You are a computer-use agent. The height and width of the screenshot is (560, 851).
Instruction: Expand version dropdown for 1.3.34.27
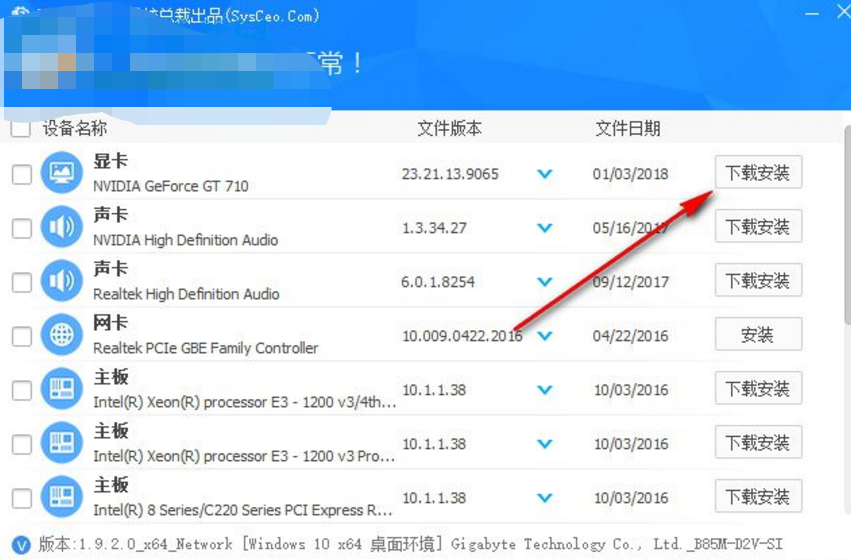(x=544, y=228)
